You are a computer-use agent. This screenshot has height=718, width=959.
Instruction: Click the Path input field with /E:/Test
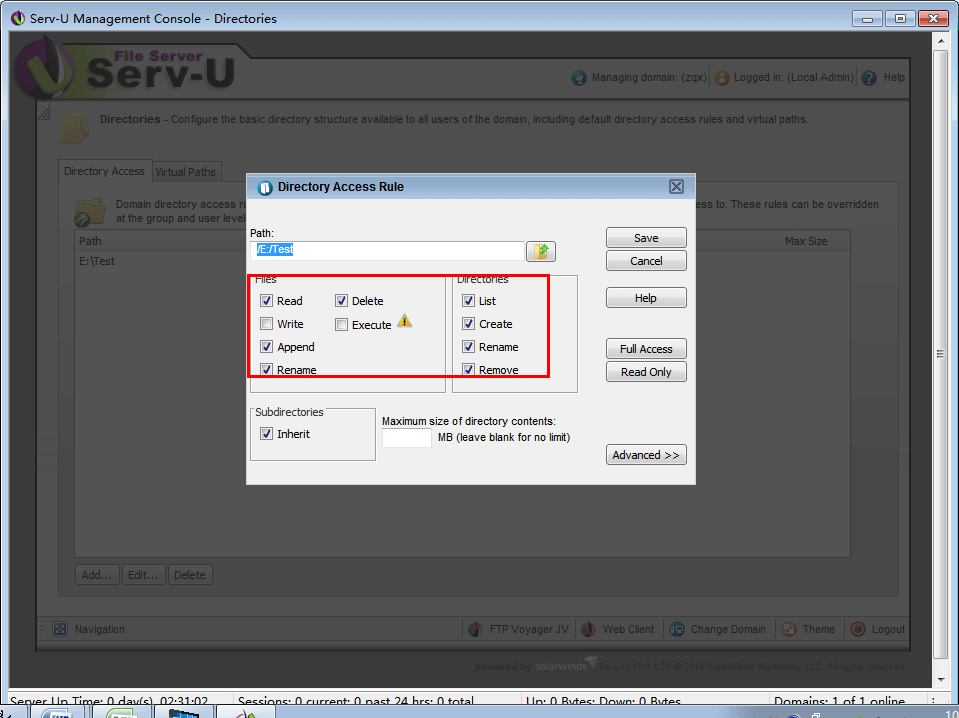pyautogui.click(x=387, y=250)
